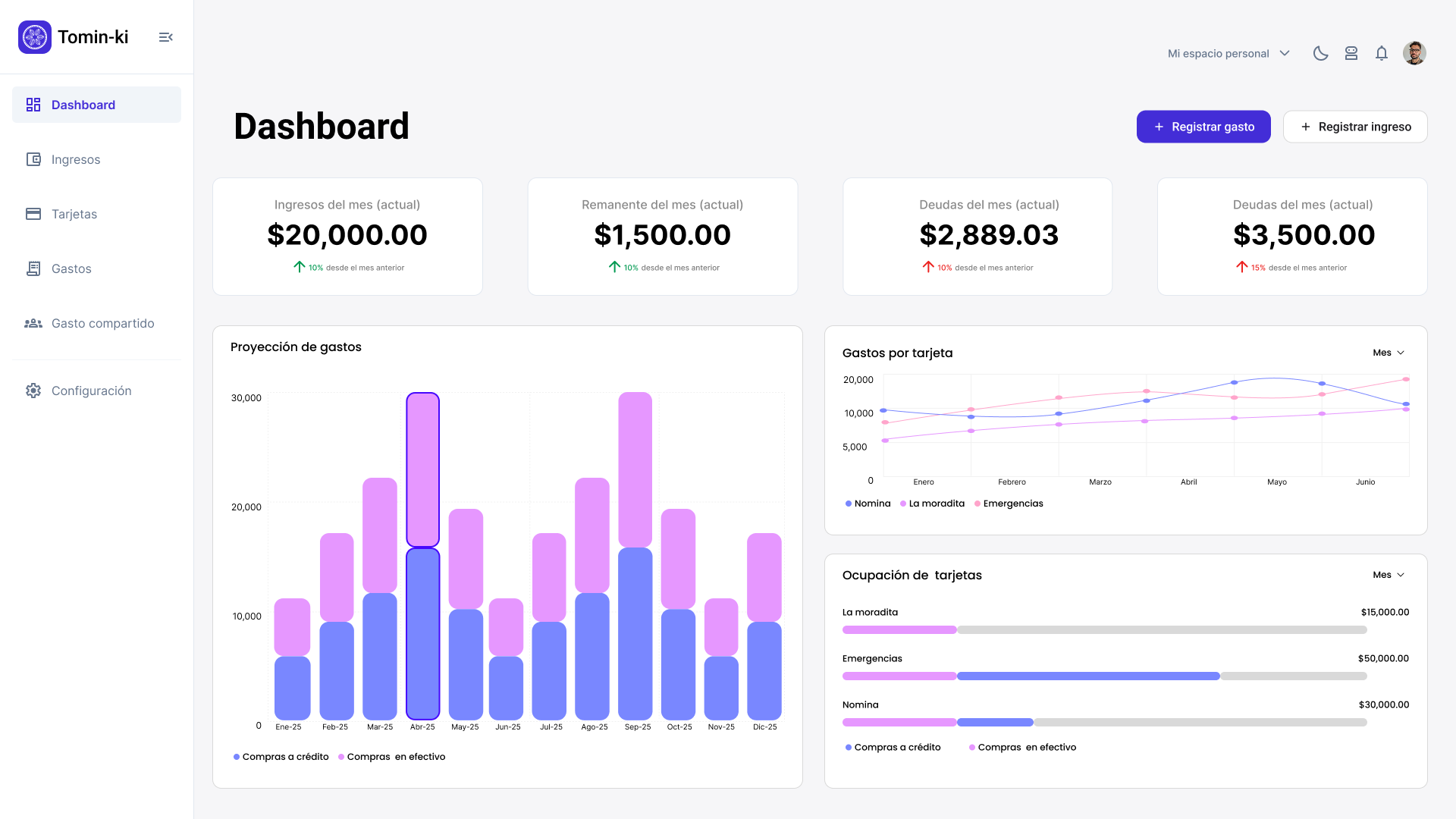Click the Dashboard grid icon in sidebar
The height and width of the screenshot is (819, 1456).
click(33, 105)
